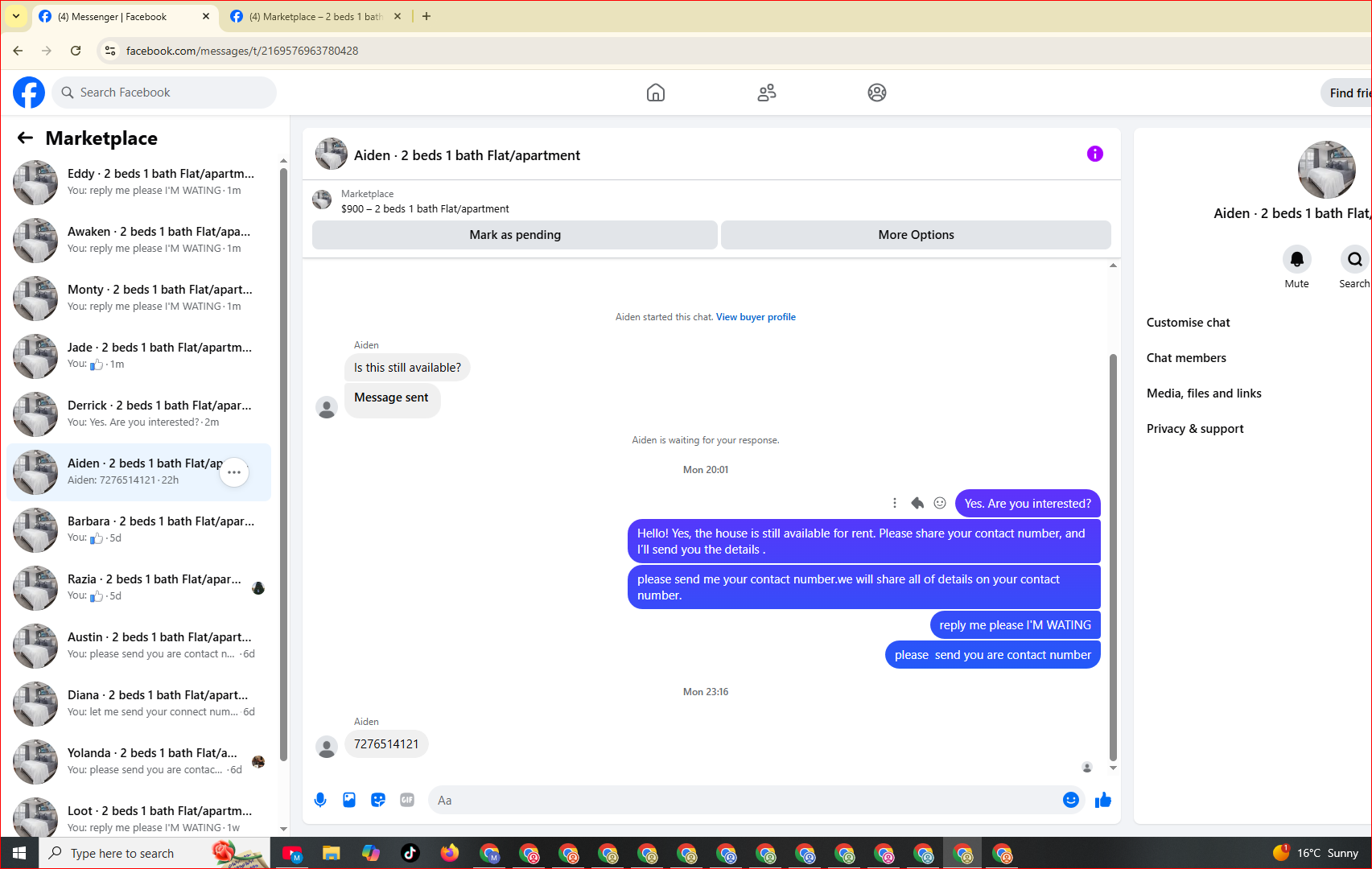The image size is (1372, 869).
Task: Go to the Facebook Home feed icon
Action: point(656,93)
